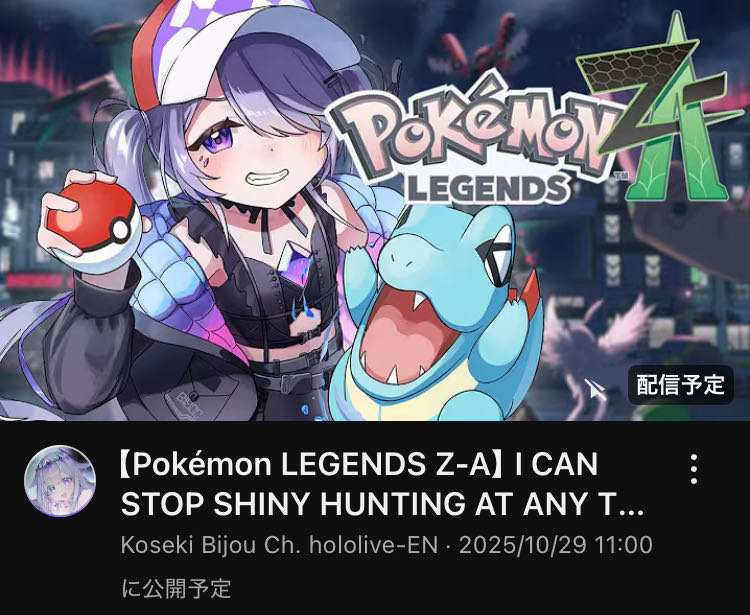This screenshot has height=615, width=750.
Task: Click the cursor arrow beside 配信予定 badge
Action: click(595, 389)
